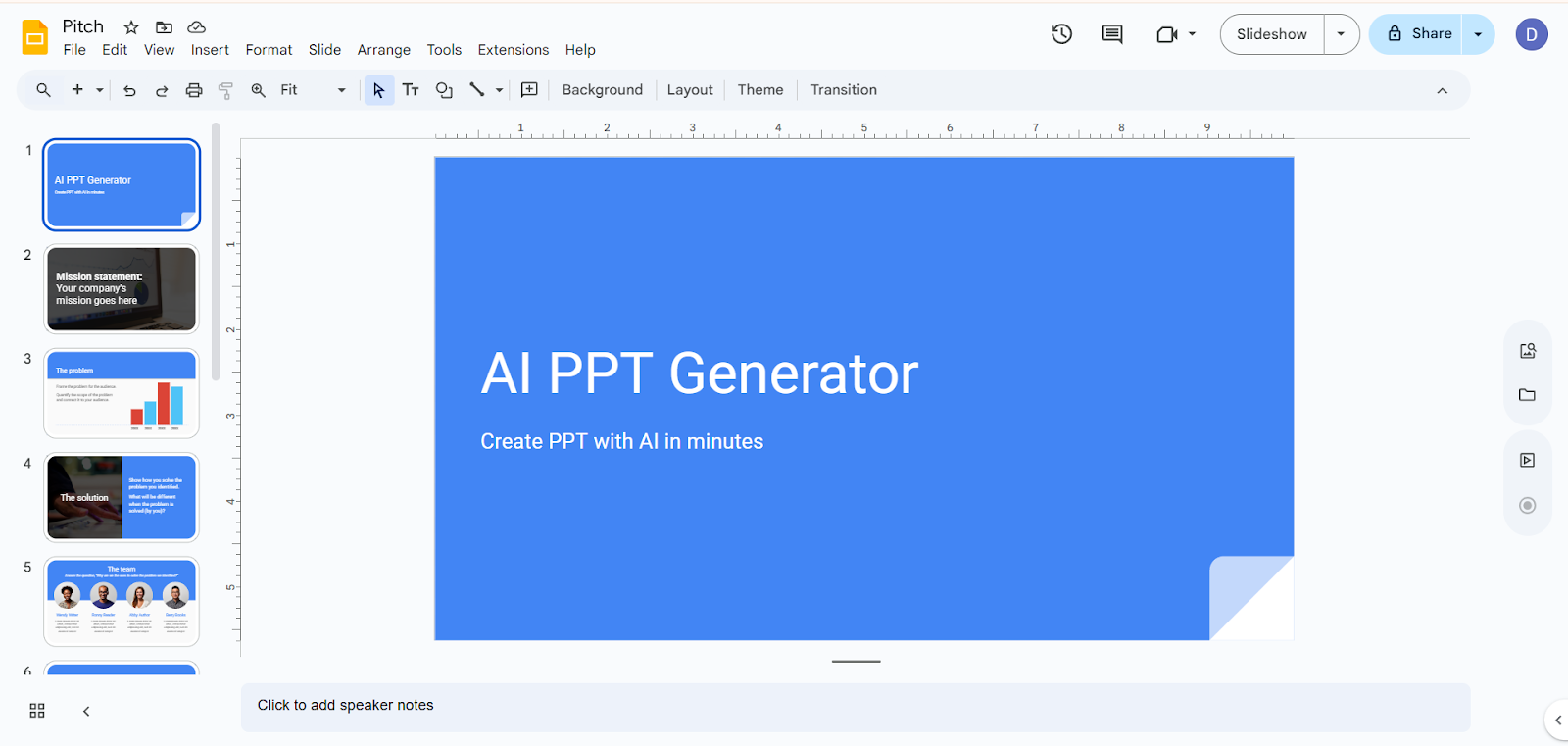Collapse the filmstrip panel arrow
Viewport: 1568px width, 746px height.
coord(86,711)
